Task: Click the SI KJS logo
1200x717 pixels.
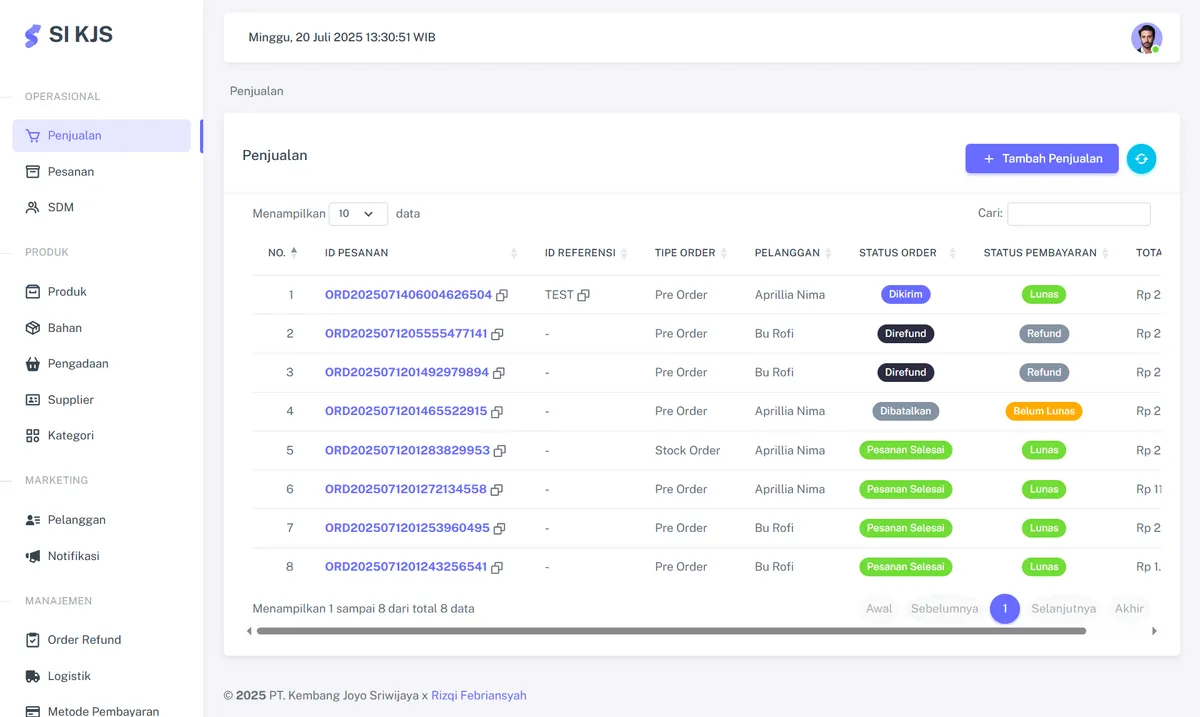Action: coord(69,35)
